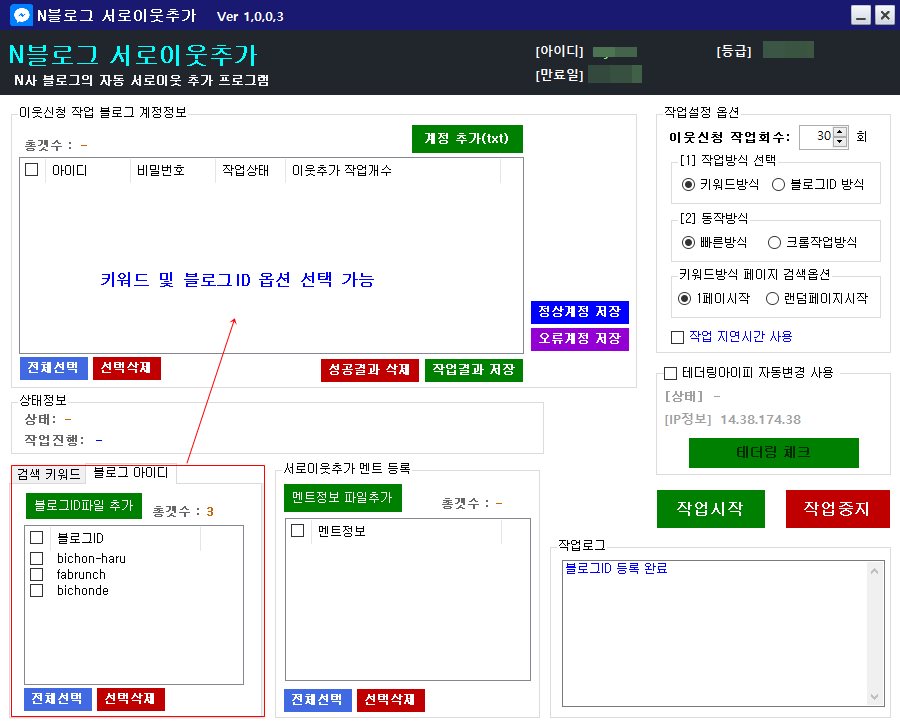
Task: Select the 키워드방식 radio button
Action: (688, 184)
